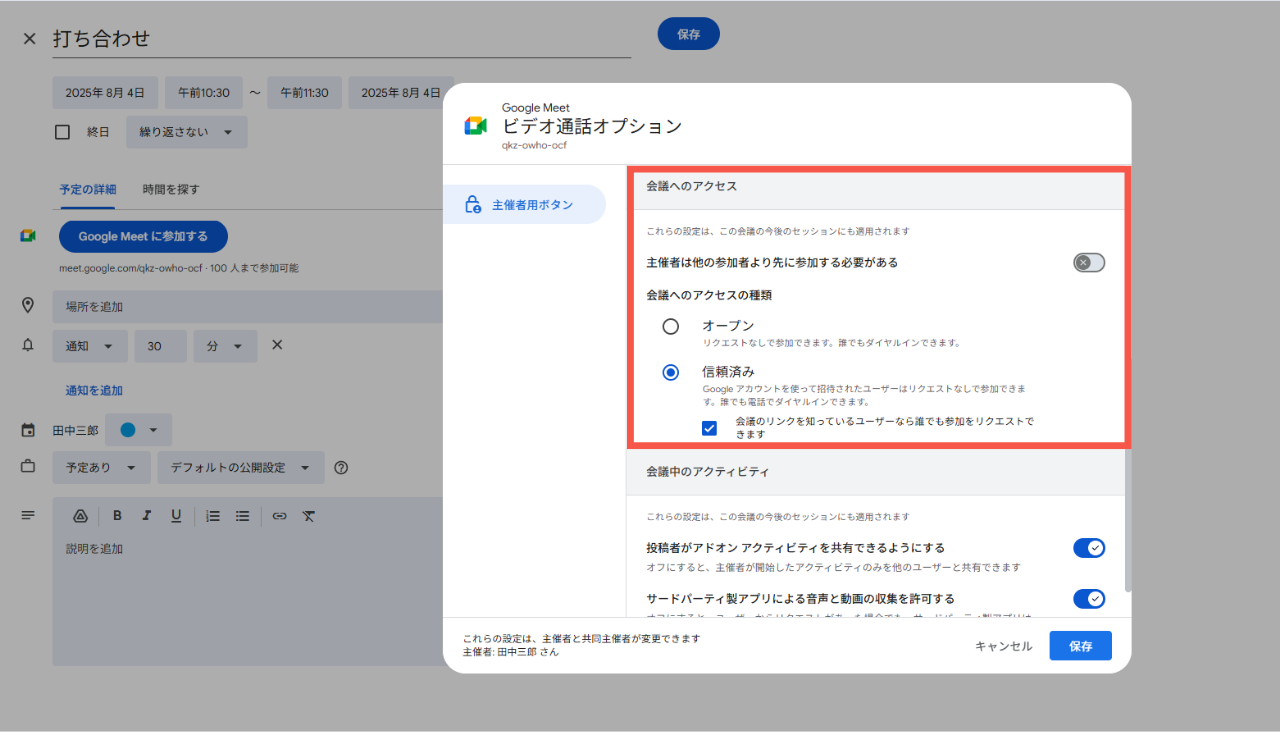Remove the 30-minute notification with X

(x=278, y=345)
